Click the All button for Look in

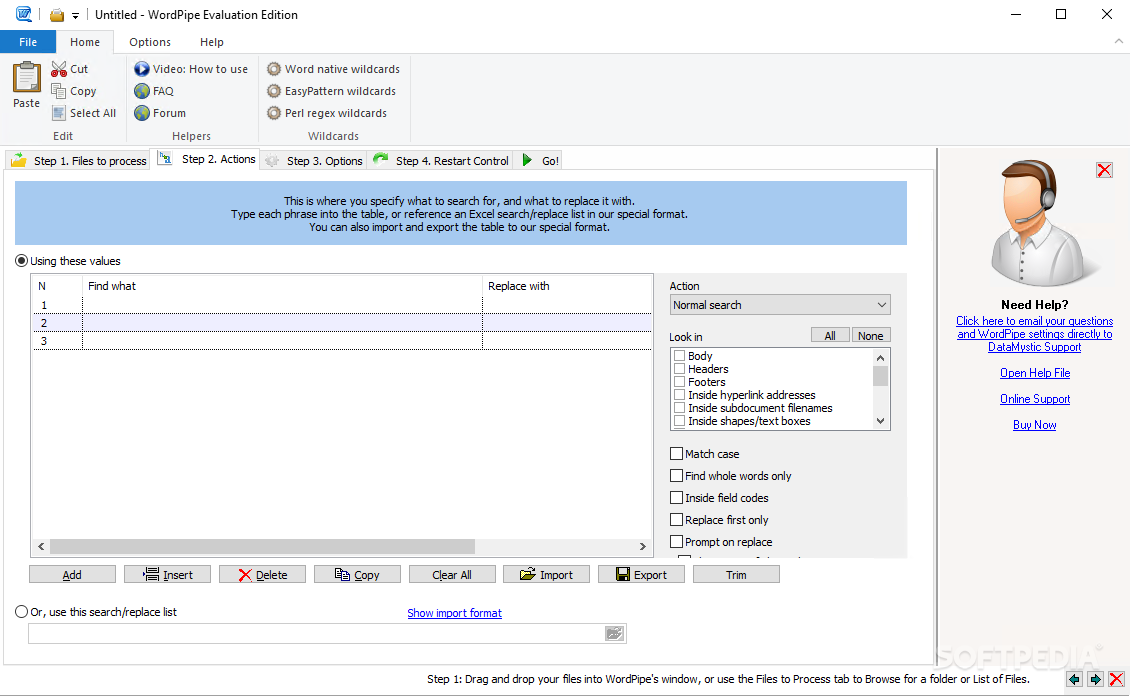coord(829,336)
